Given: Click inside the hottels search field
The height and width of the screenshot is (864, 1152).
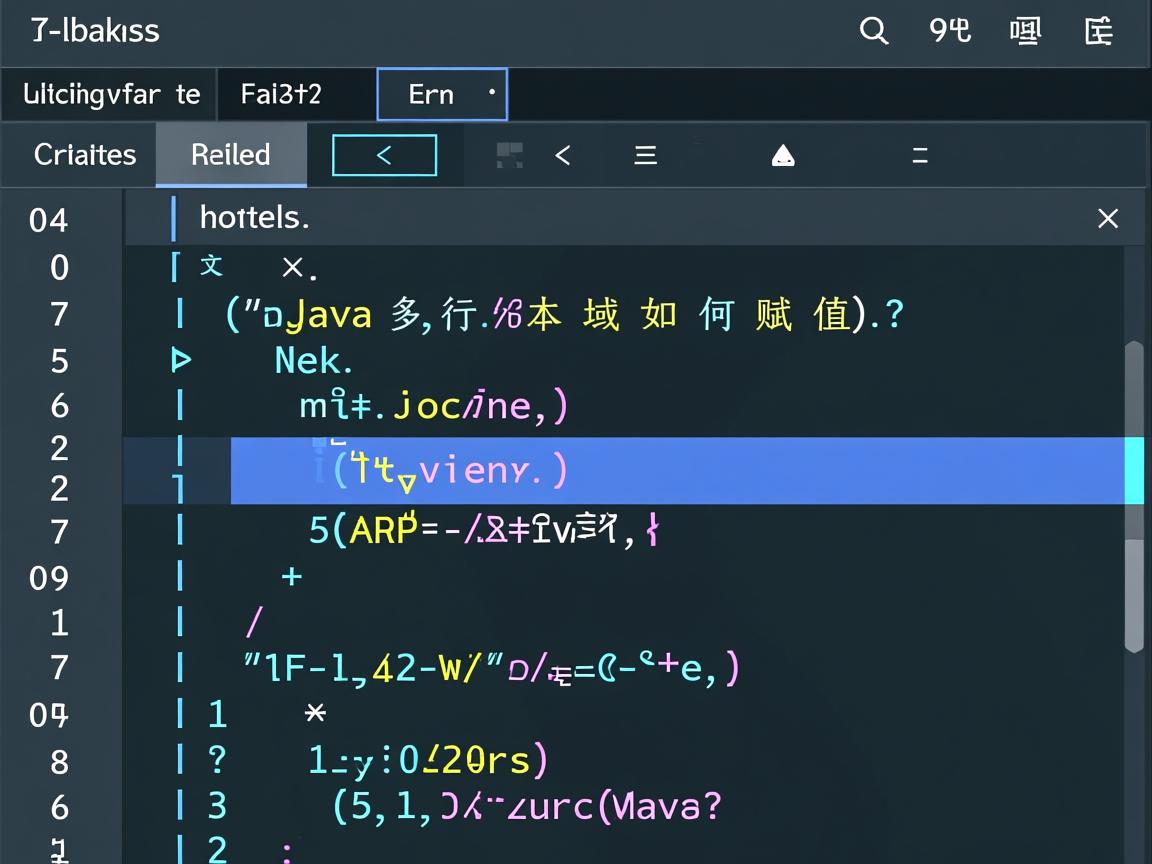Looking at the screenshot, I should (400, 217).
